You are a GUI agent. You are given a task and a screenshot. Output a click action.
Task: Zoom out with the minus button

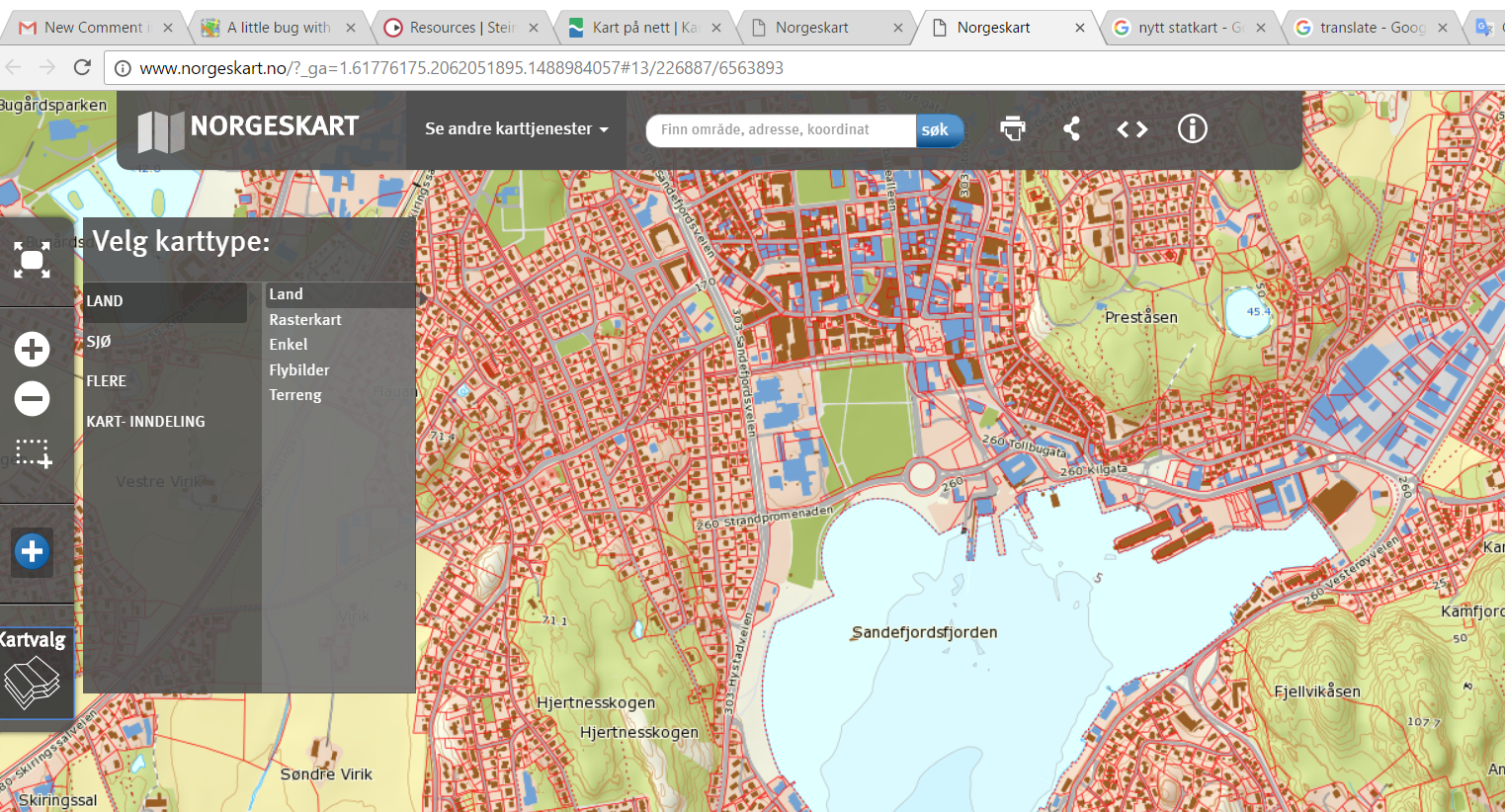point(32,399)
